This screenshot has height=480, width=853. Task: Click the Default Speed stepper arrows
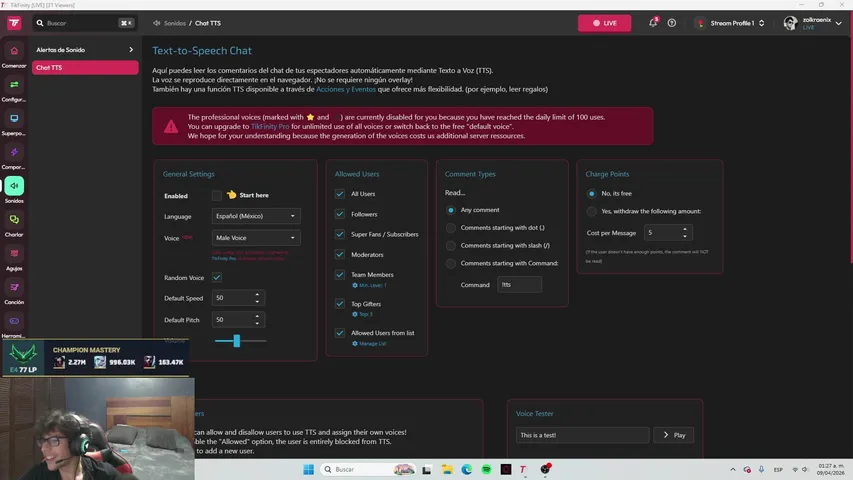257,298
